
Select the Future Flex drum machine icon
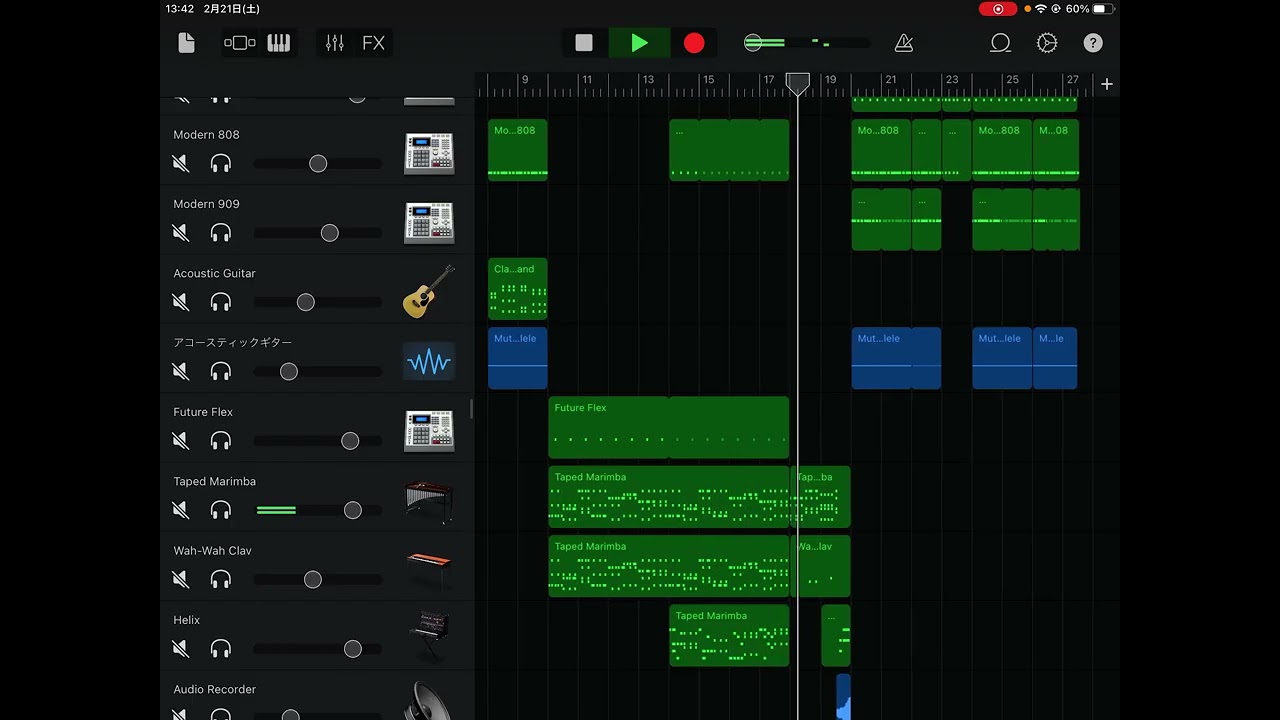point(429,430)
